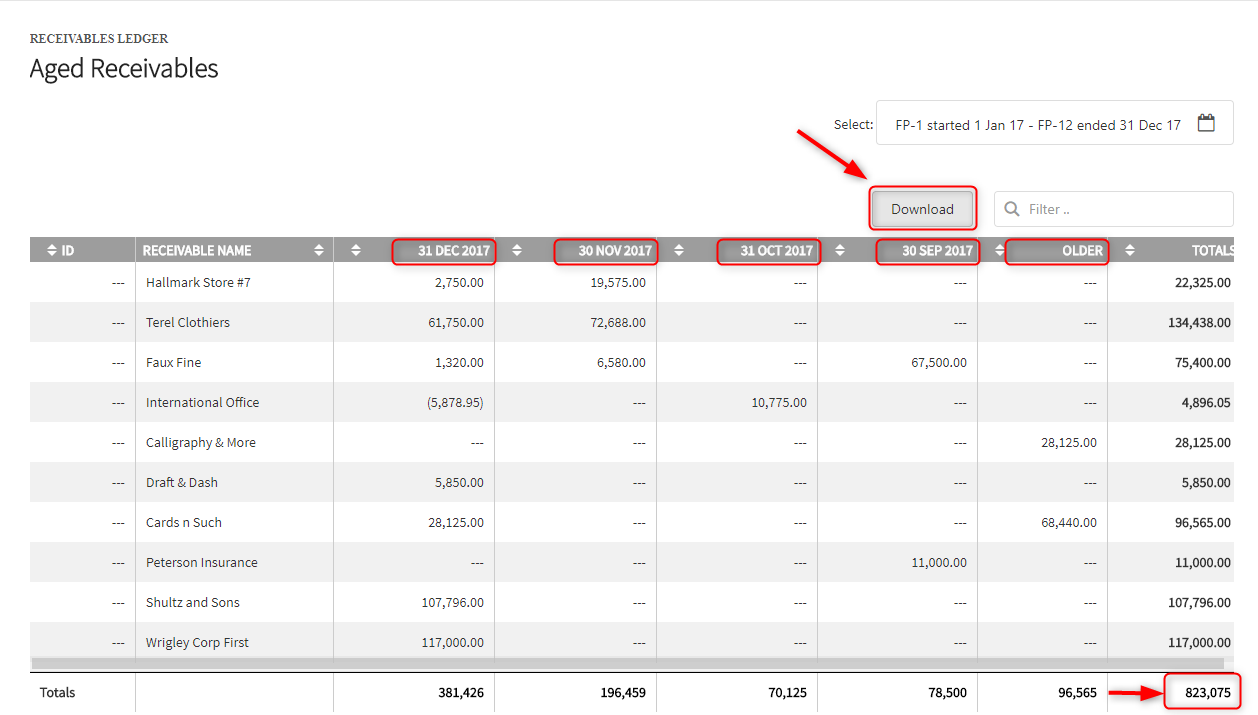Focus the Filter search field
This screenshot has width=1258, height=715.
1113,209
